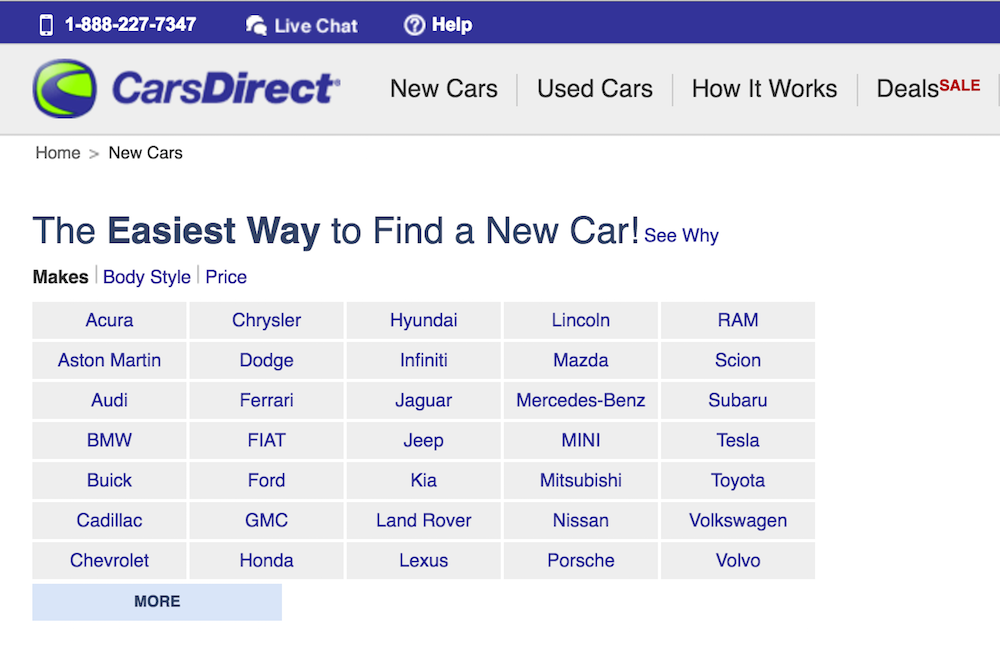Select Toyota make
The image size is (1000, 667).
(738, 480)
